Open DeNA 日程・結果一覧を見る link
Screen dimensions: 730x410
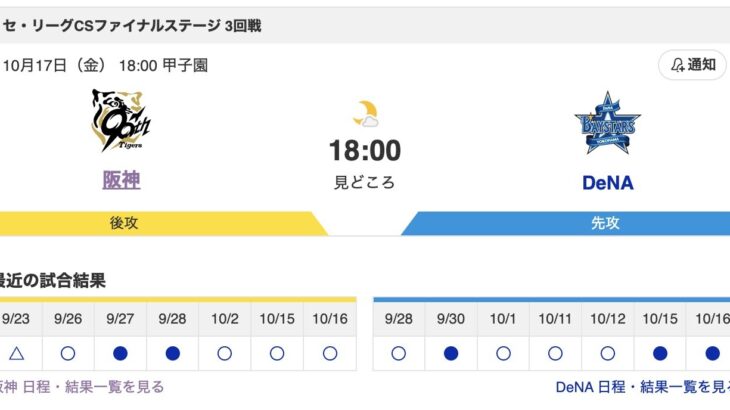click(642, 387)
